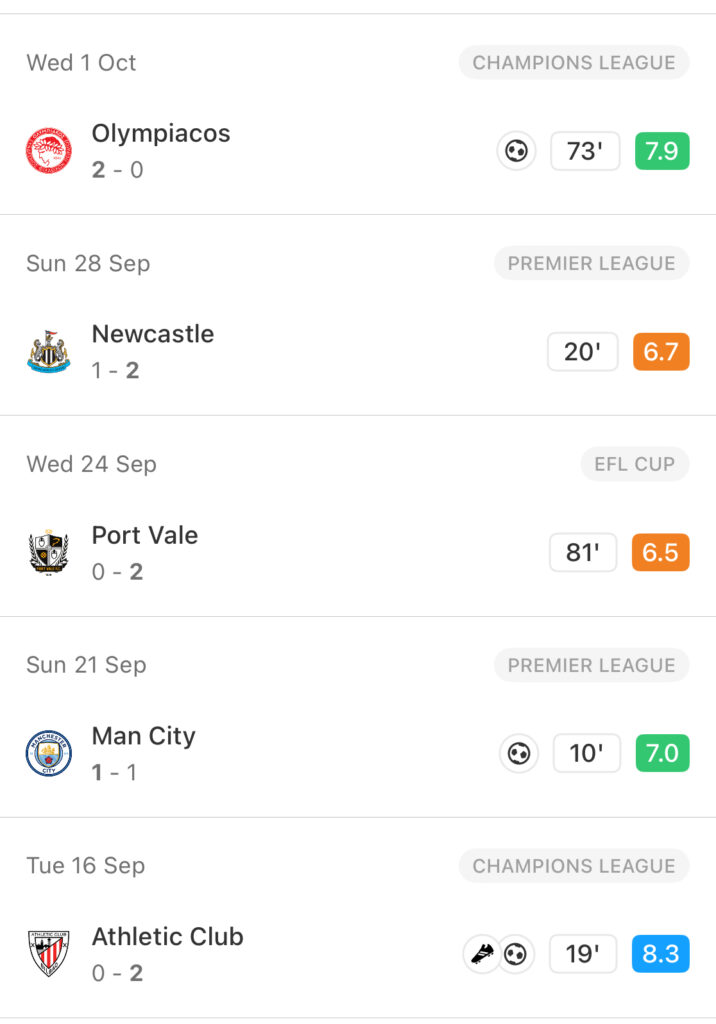Click the assist boot icon for Athletic Club
This screenshot has height=1024, width=716.
(x=482, y=954)
